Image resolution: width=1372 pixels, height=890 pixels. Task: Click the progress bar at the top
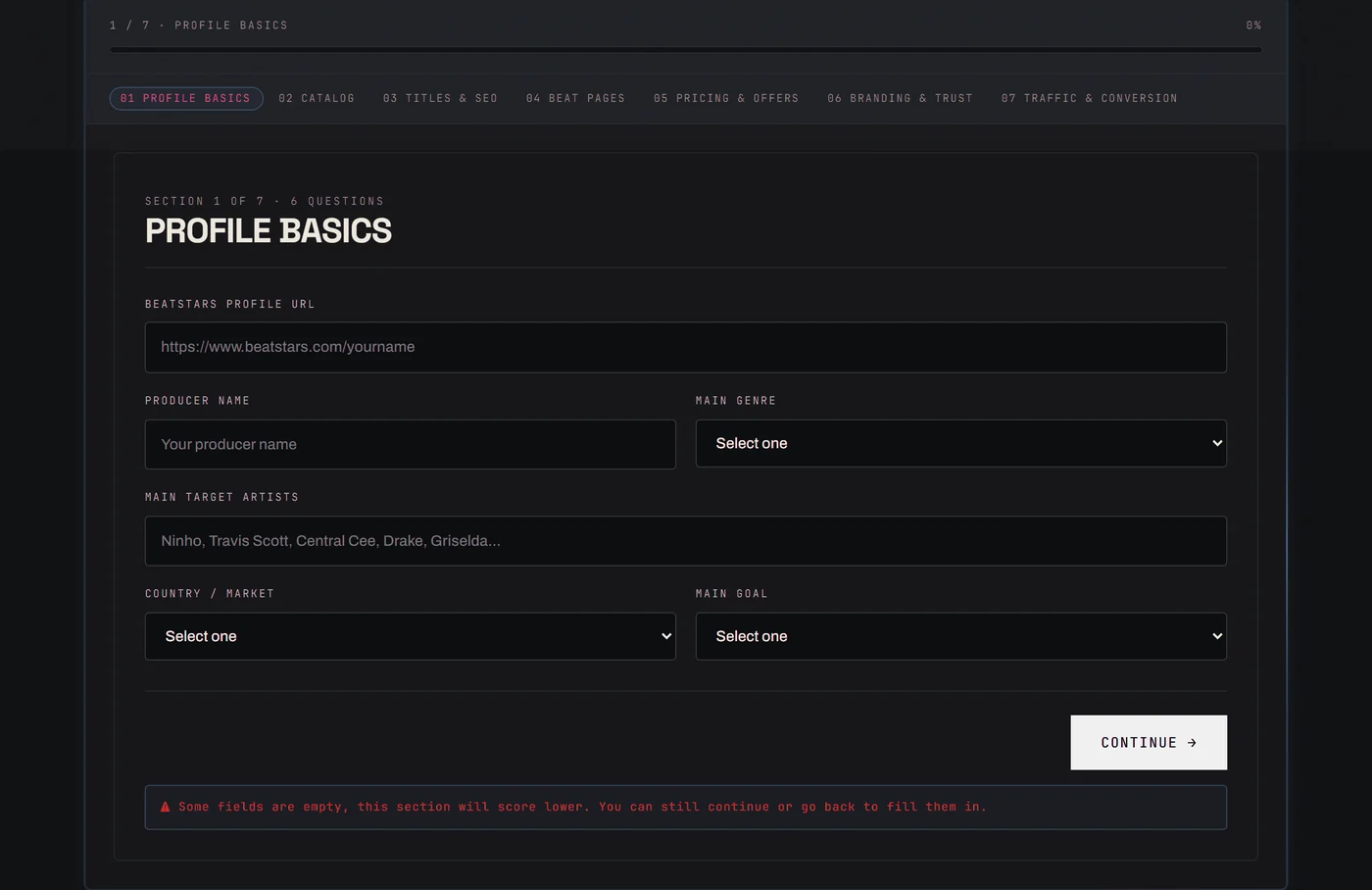point(686,49)
